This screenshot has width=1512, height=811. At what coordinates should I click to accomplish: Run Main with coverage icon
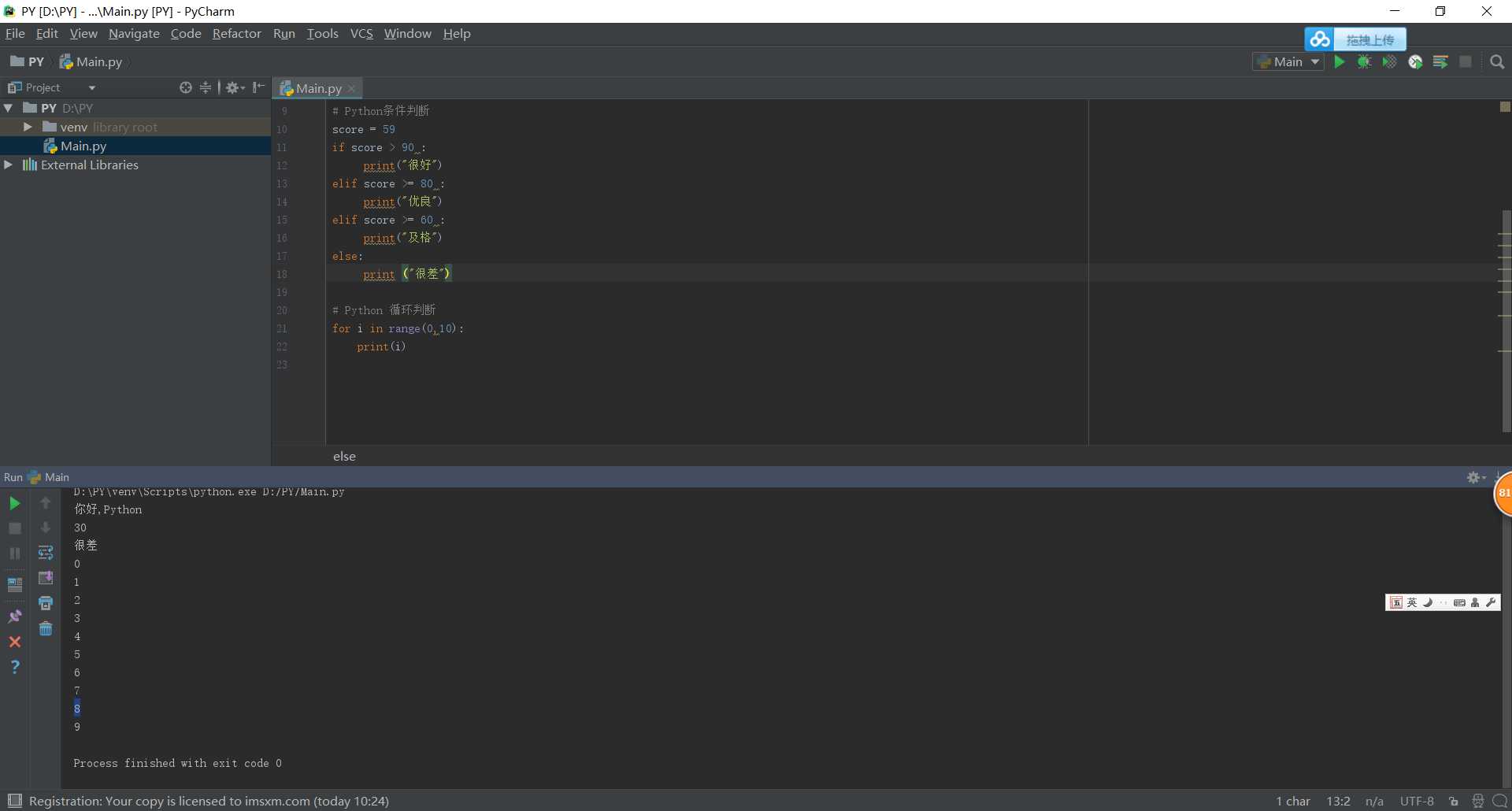pyautogui.click(x=1389, y=62)
